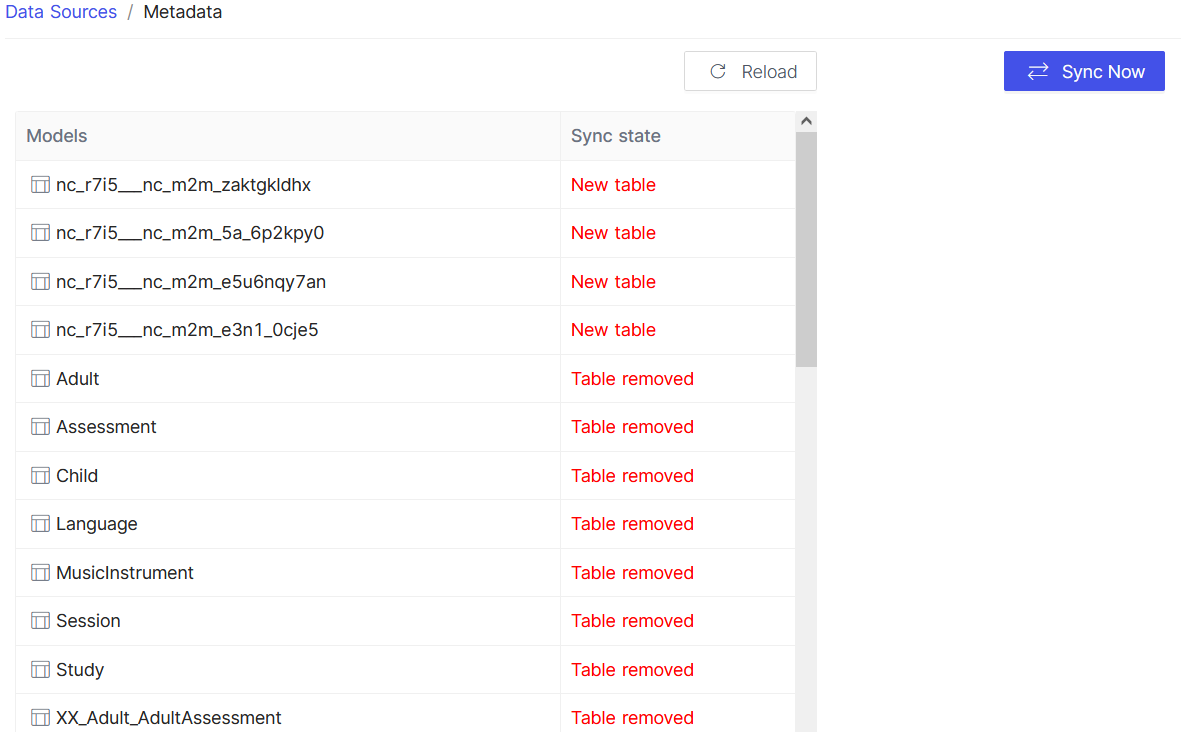Click the table icon beside Session
1181x732 pixels.
40,620
